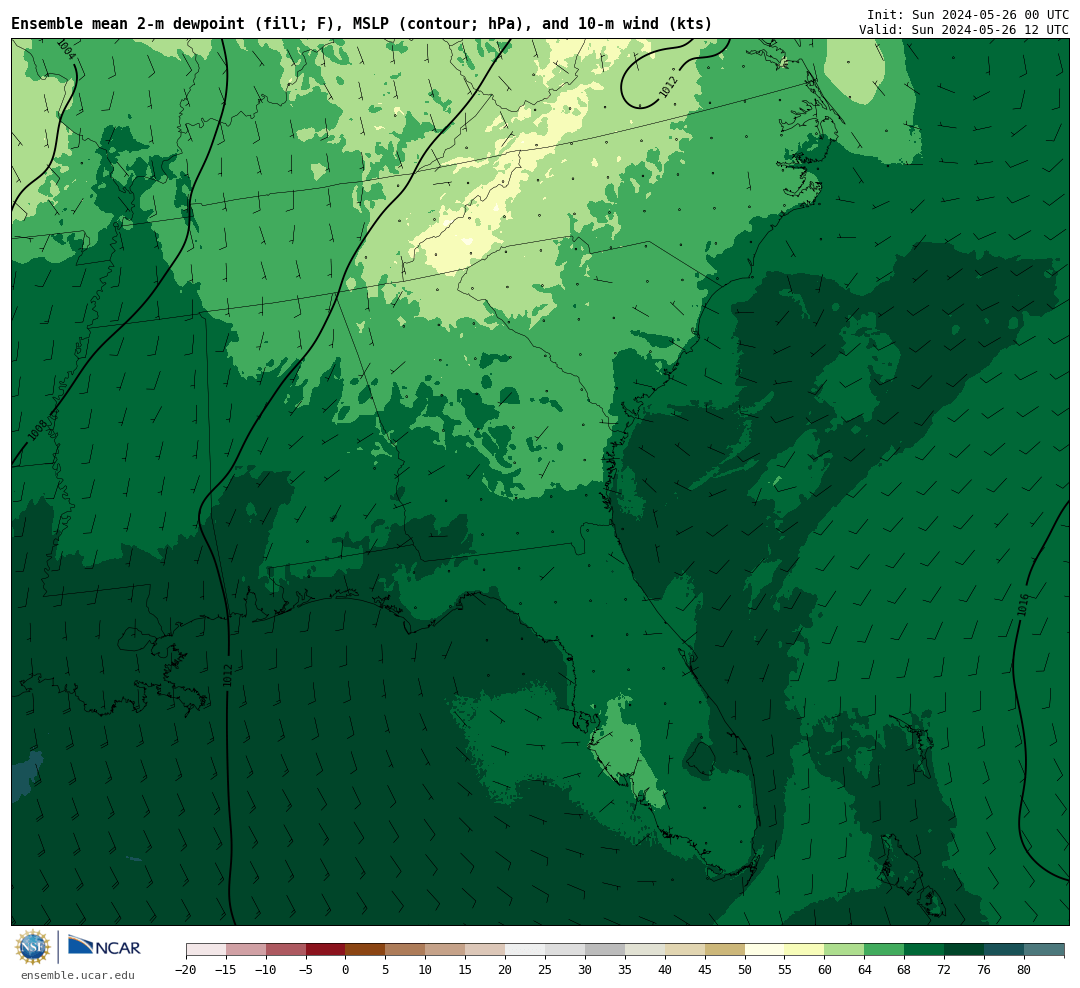This screenshot has height=988, width=1080.
Task: Click the colorbar label -20
Action: pos(186,970)
